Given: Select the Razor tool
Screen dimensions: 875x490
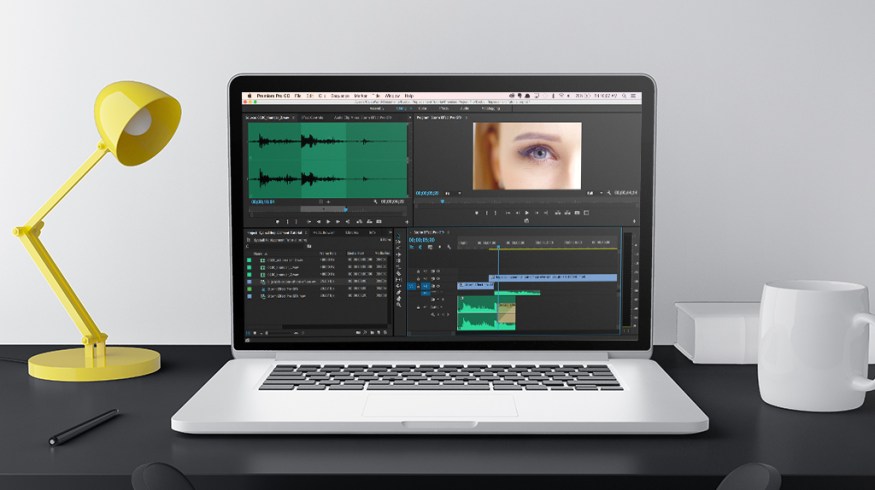Looking at the screenshot, I should point(398,273).
